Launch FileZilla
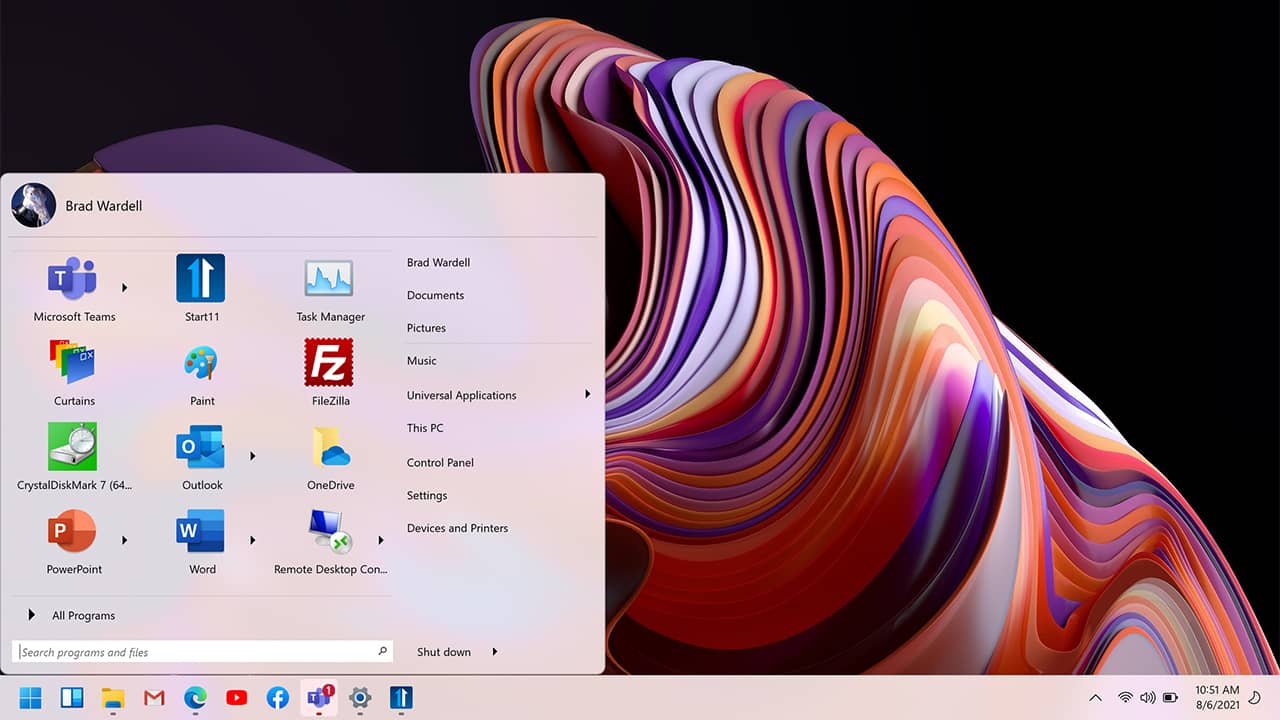Image resolution: width=1280 pixels, height=720 pixels. (x=329, y=372)
